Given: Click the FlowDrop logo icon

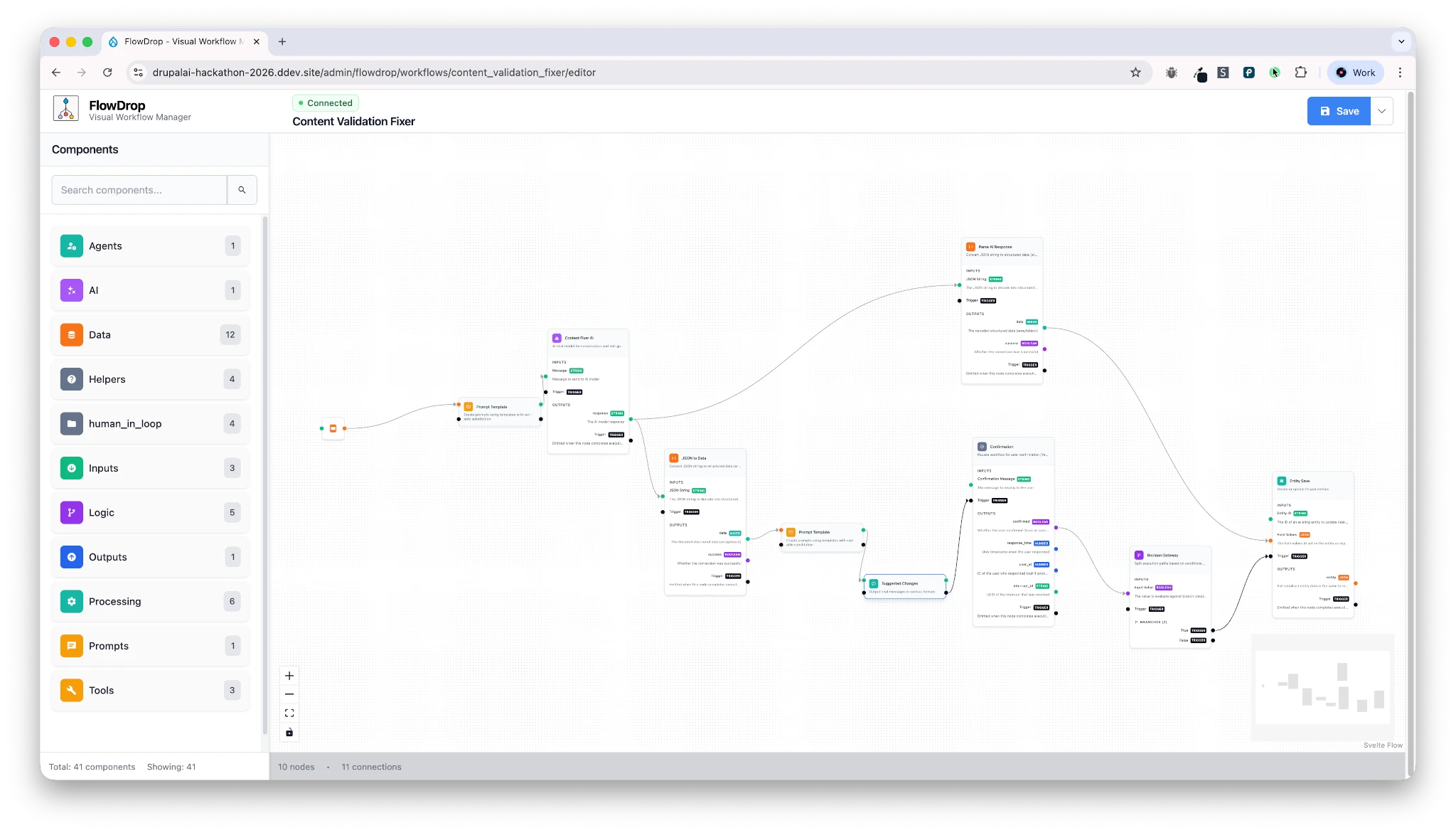Looking at the screenshot, I should click(x=66, y=109).
